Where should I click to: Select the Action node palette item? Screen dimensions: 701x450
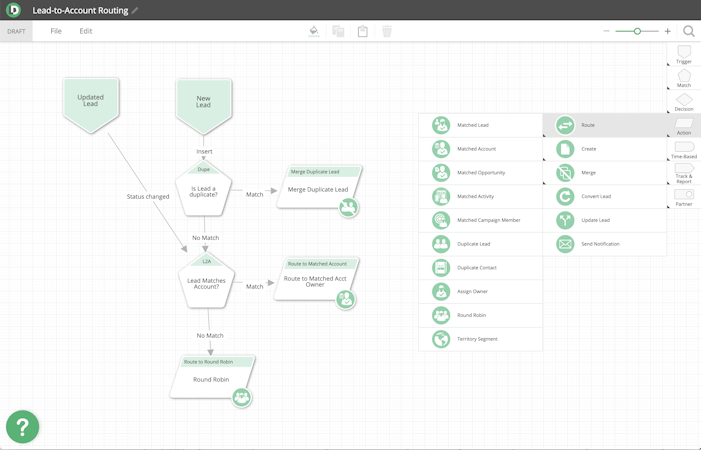(x=684, y=126)
